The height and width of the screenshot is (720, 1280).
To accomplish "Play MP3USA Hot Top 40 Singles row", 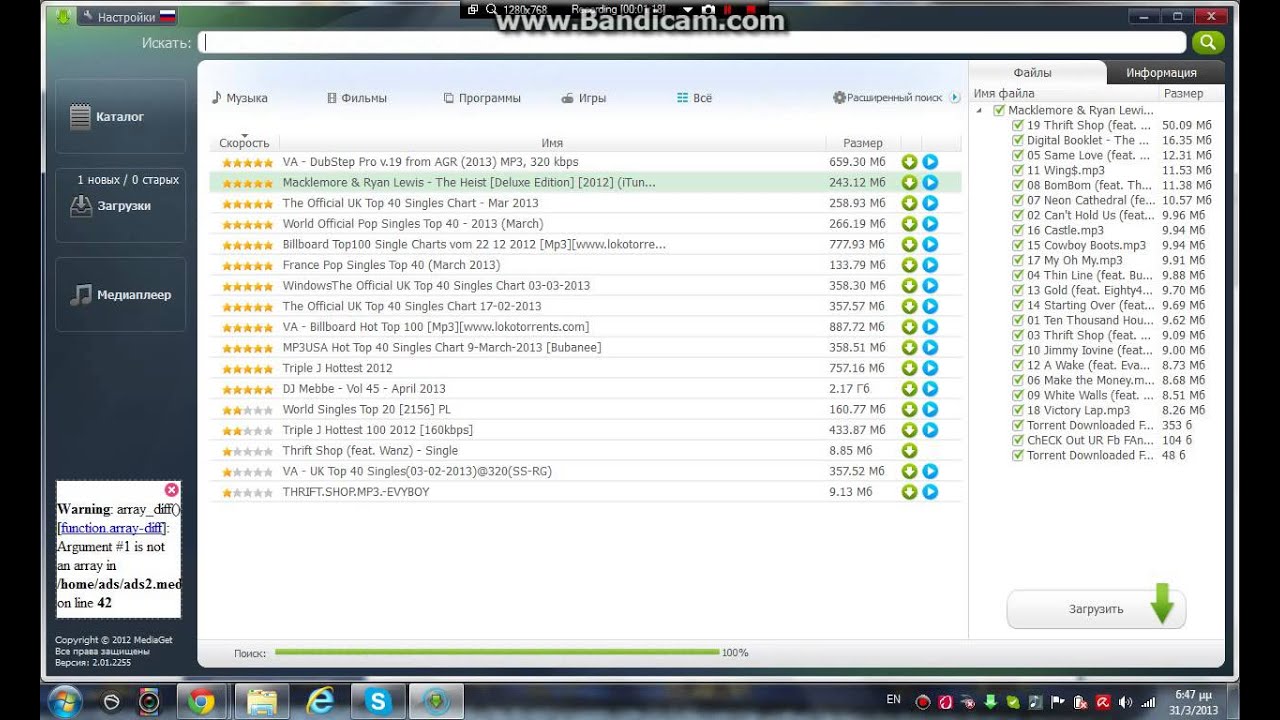I will point(930,347).
